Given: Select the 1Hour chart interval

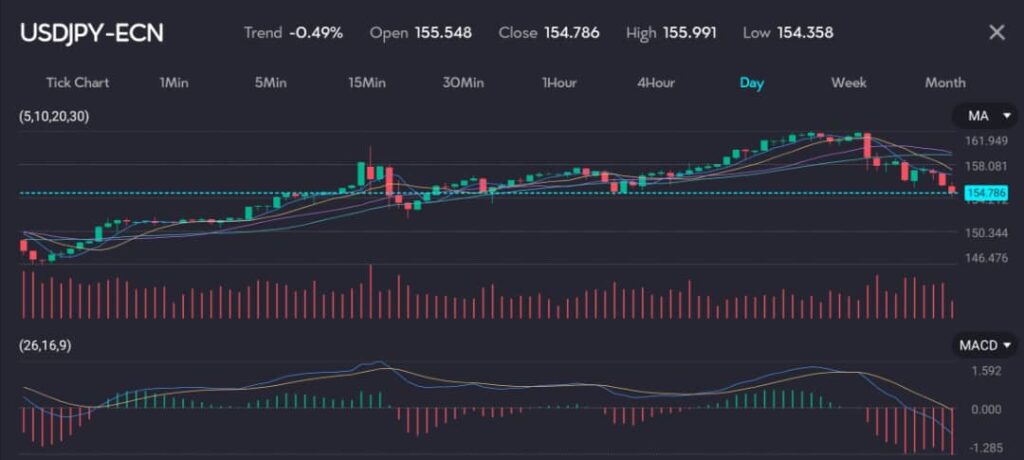Looking at the screenshot, I should click(x=559, y=82).
